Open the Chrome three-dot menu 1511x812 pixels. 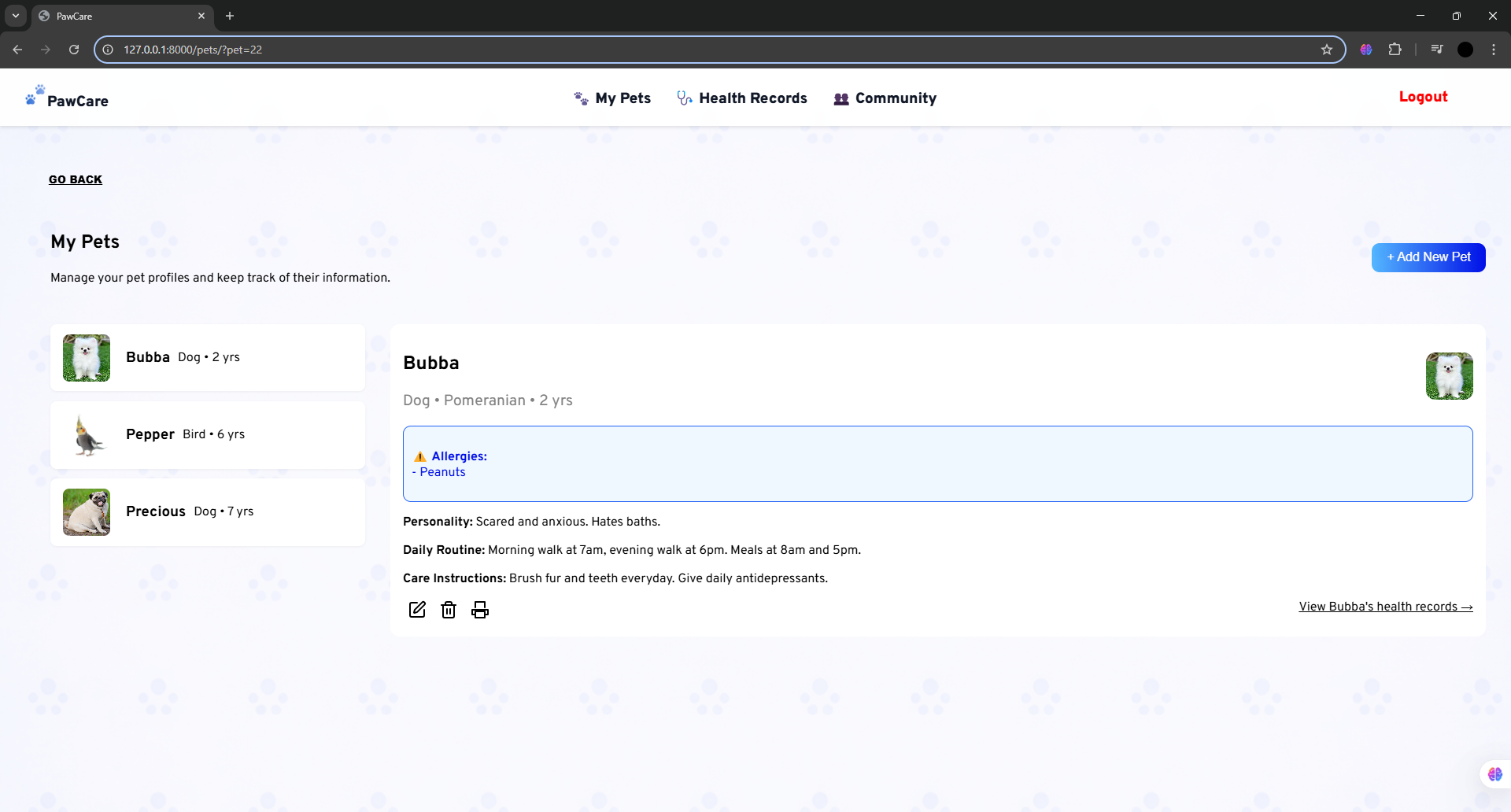click(1494, 50)
